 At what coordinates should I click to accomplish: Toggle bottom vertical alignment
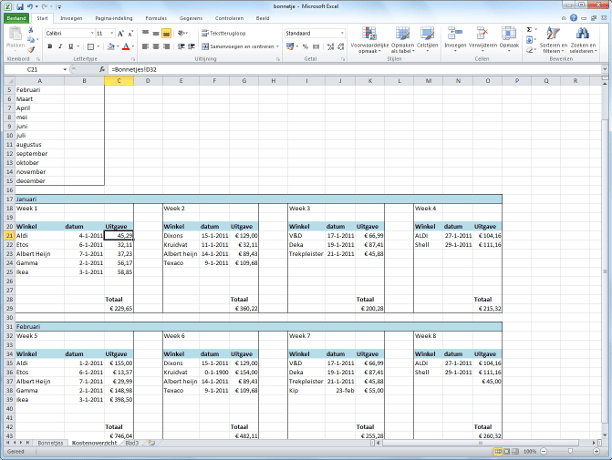point(167,34)
